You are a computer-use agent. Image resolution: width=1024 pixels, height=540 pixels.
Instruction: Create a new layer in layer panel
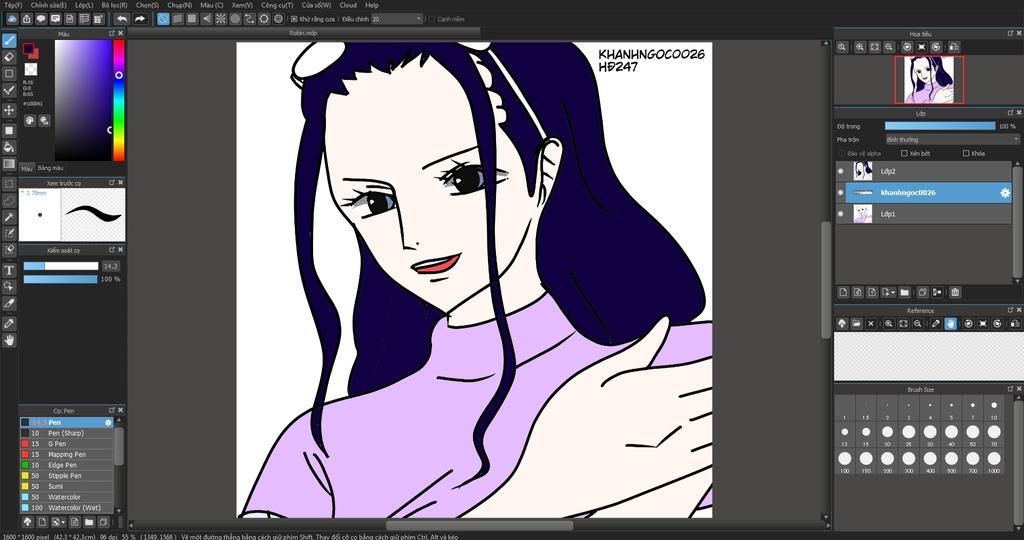point(842,293)
